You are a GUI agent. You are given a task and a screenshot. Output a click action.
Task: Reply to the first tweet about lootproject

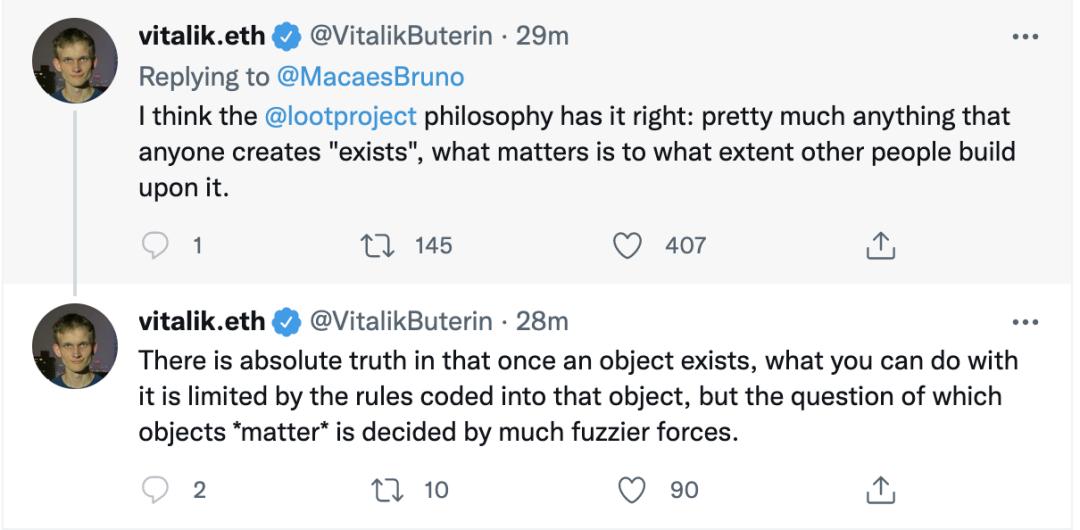(154, 245)
